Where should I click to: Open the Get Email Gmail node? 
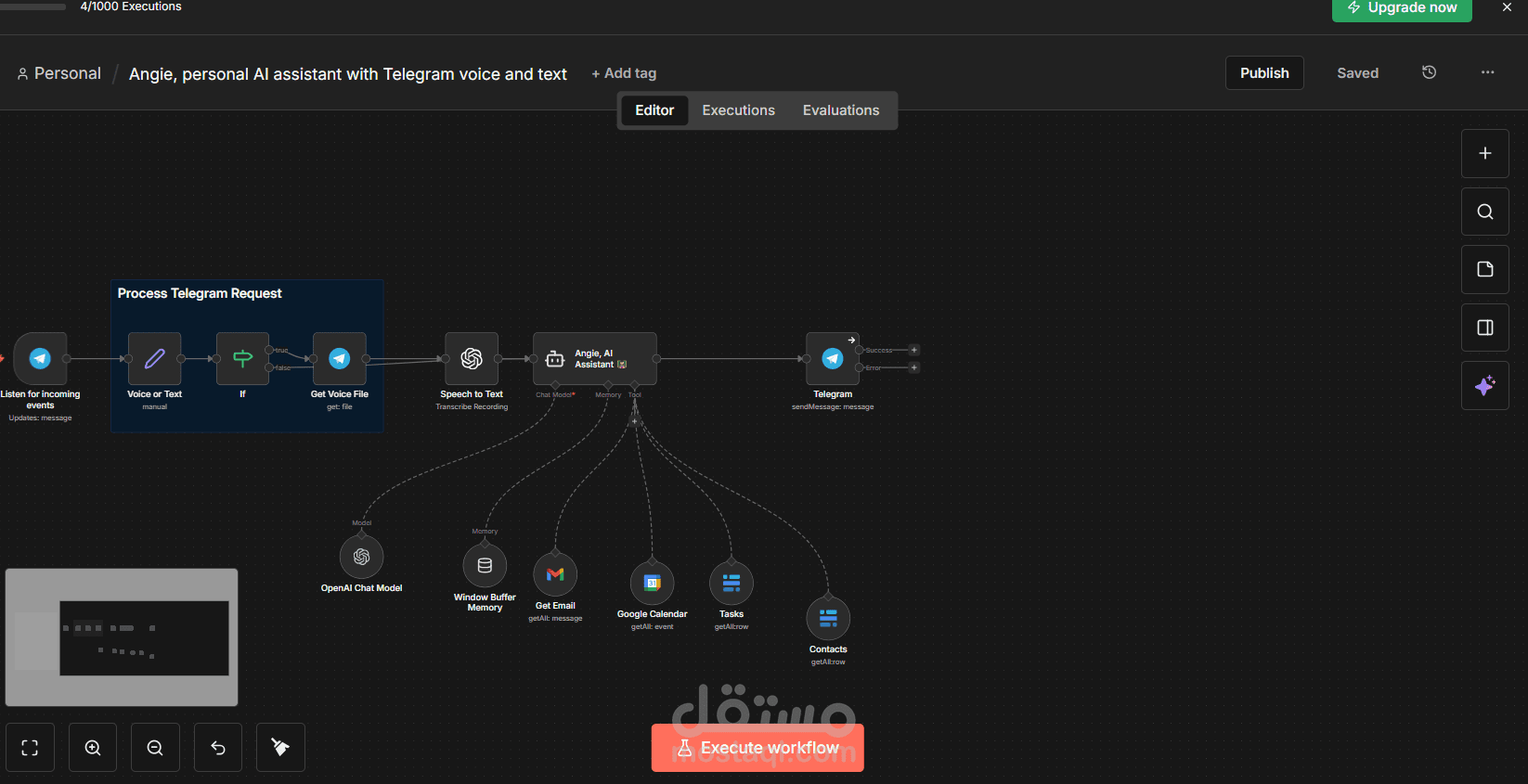tap(555, 574)
